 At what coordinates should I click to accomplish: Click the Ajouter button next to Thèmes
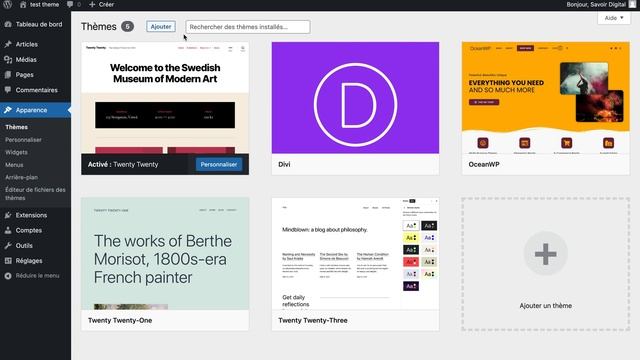tap(161, 27)
